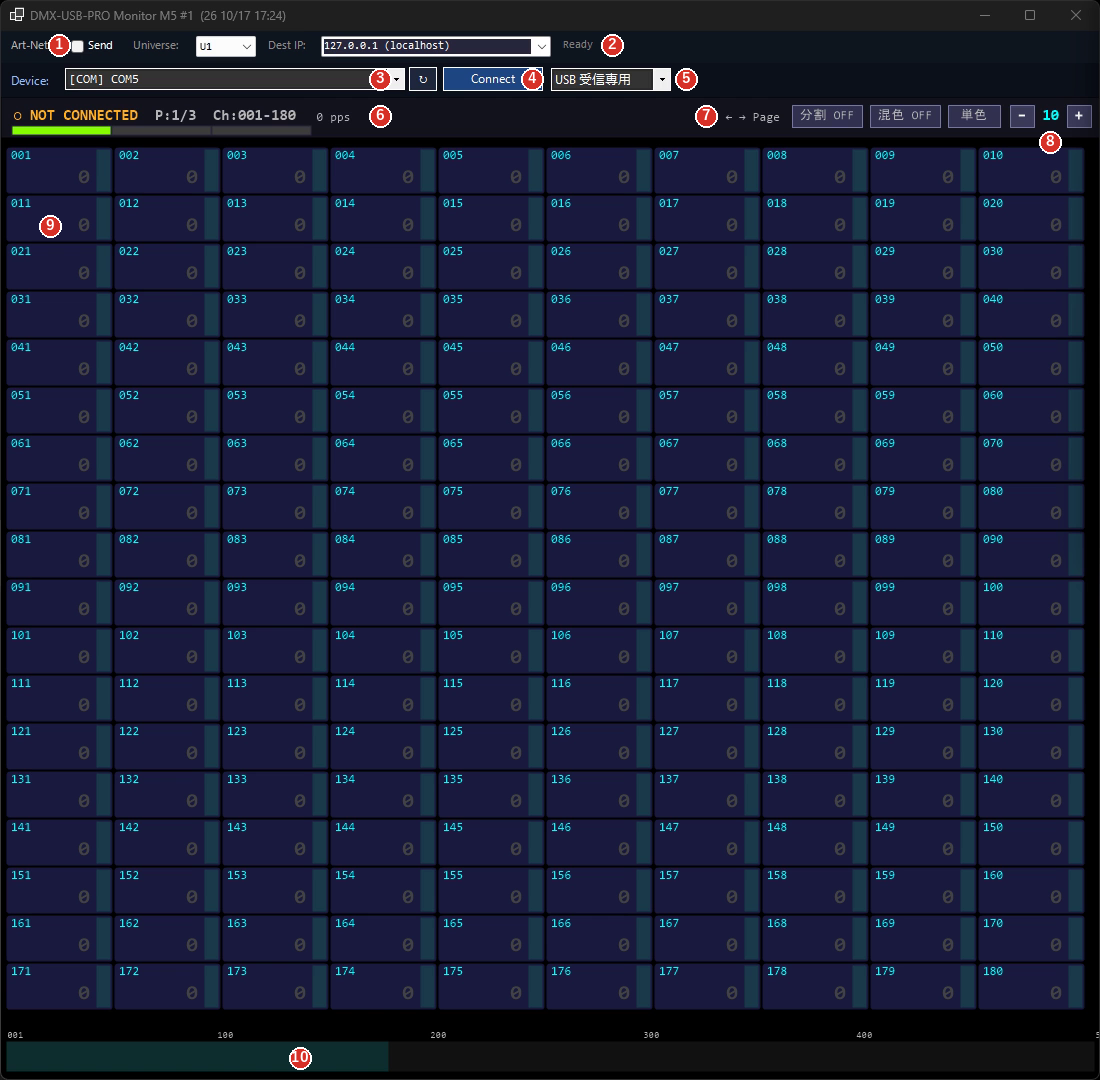This screenshot has width=1100, height=1080.
Task: Click the 300 mark on the overview ruler
Action: [652, 1035]
